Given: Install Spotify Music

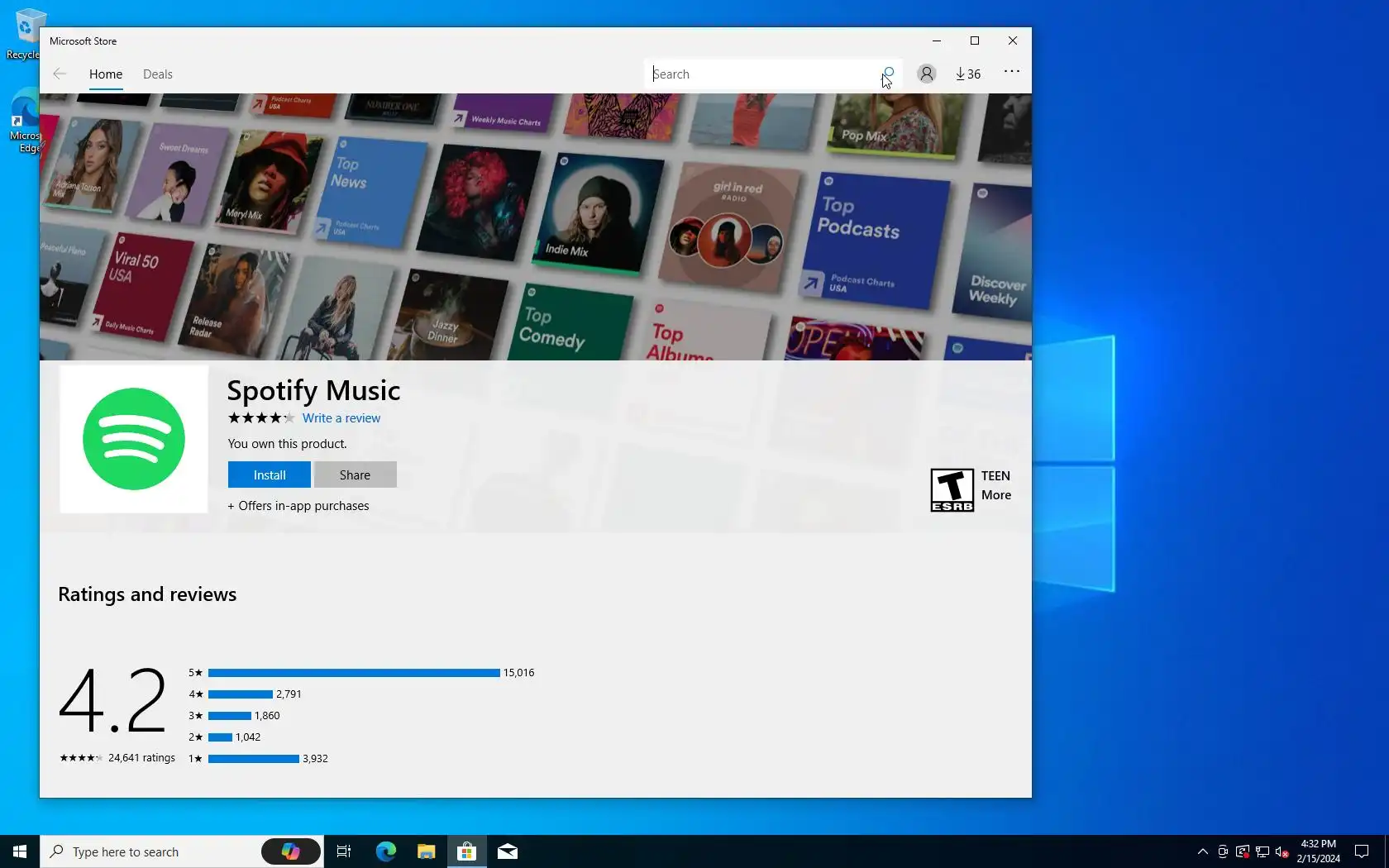Looking at the screenshot, I should (x=270, y=475).
